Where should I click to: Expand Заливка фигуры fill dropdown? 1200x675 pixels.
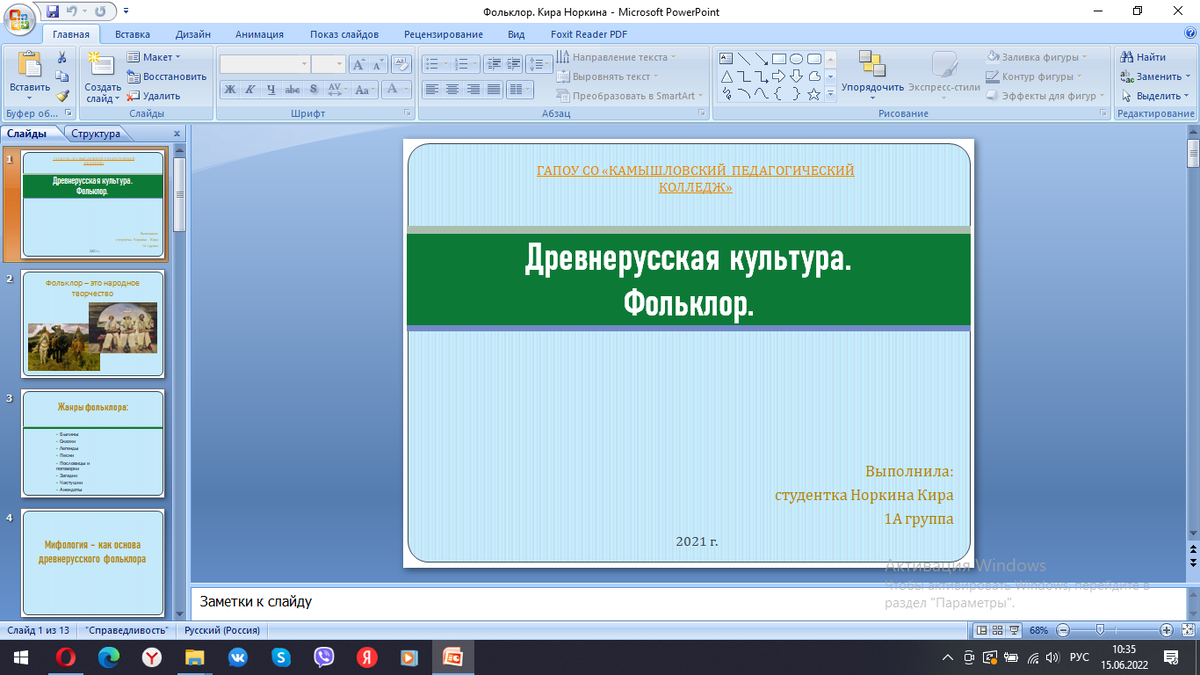pyautogui.click(x=1037, y=57)
